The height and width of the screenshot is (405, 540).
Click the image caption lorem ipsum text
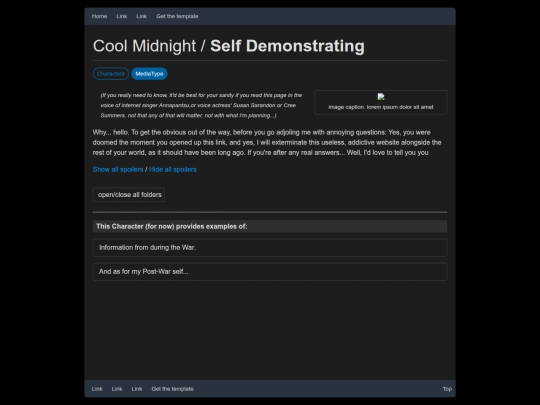[x=381, y=107]
